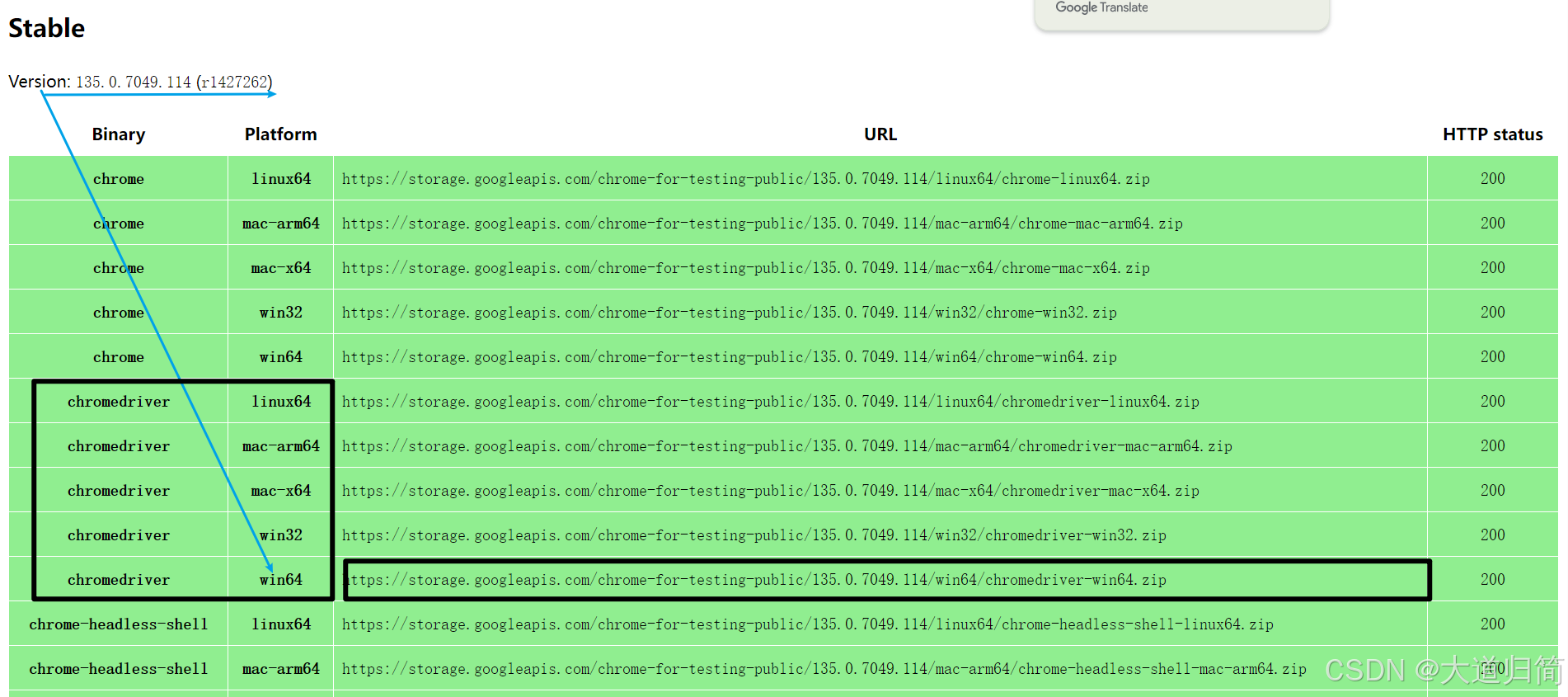Click the Google Translate popup
The image size is (1568, 697).
(x=1181, y=13)
